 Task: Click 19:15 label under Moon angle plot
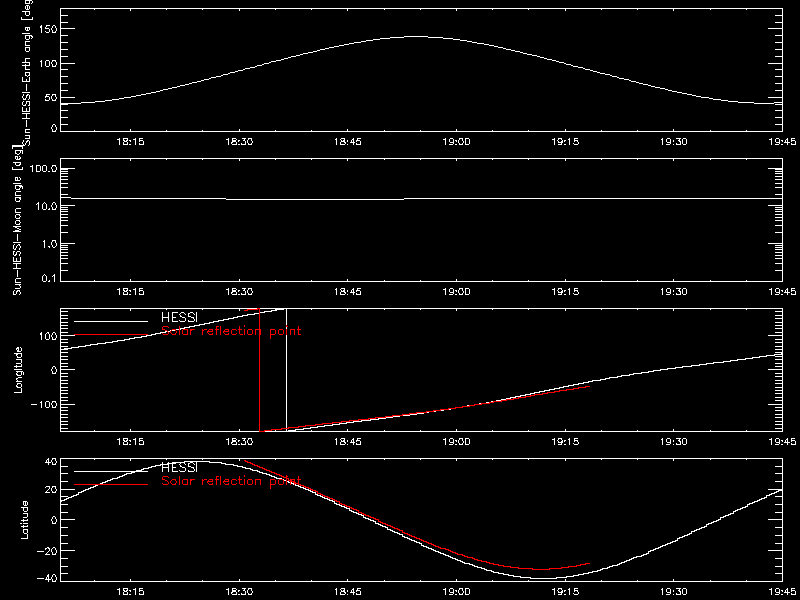point(565,292)
